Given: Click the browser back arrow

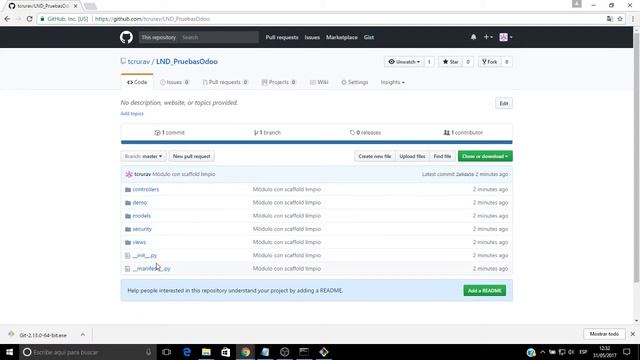Looking at the screenshot, I should pyautogui.click(x=7, y=19).
